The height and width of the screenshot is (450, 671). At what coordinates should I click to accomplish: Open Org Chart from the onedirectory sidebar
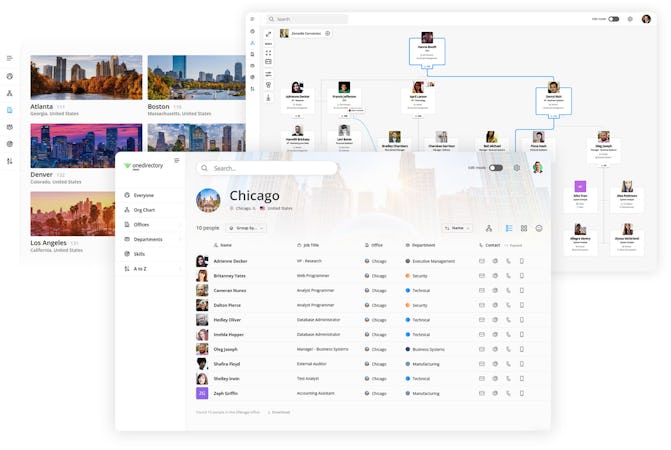pos(152,210)
